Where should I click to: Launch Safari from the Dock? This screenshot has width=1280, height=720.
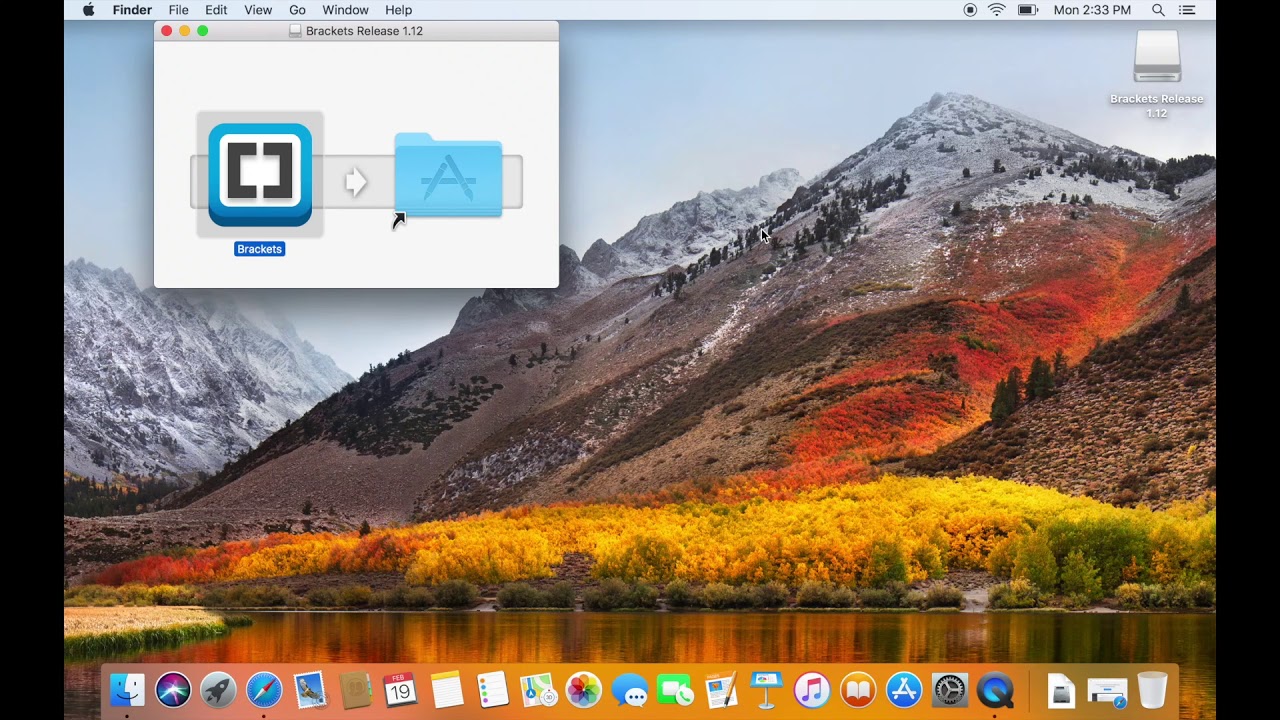tap(264, 690)
